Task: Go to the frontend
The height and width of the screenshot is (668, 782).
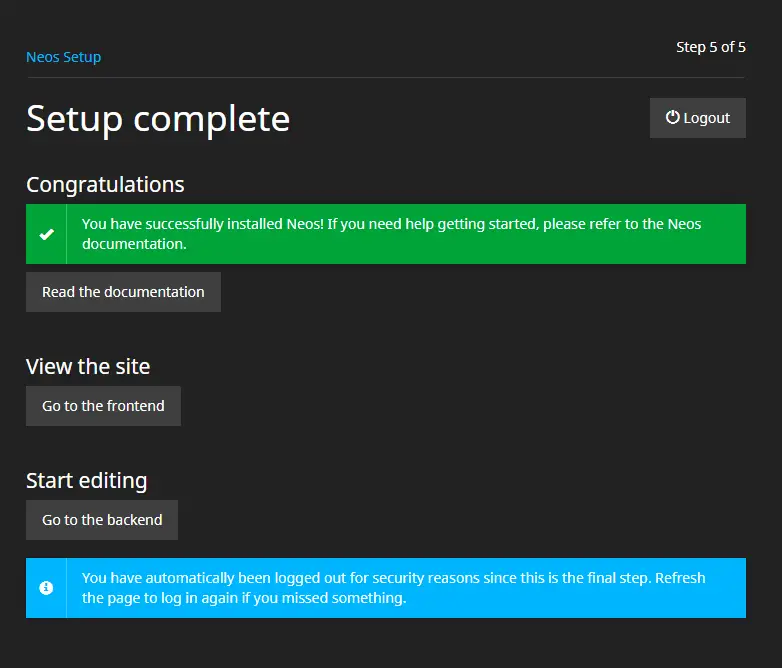Action: click(103, 406)
